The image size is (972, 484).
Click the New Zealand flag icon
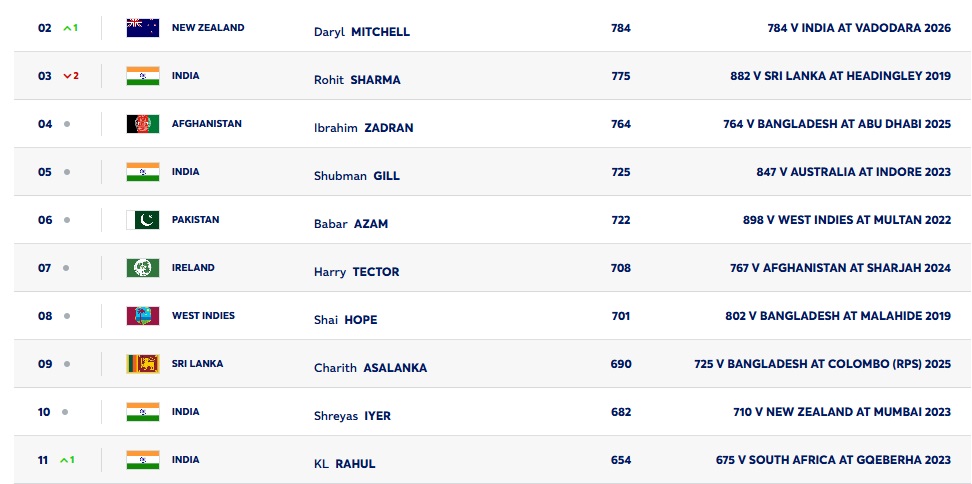point(142,28)
